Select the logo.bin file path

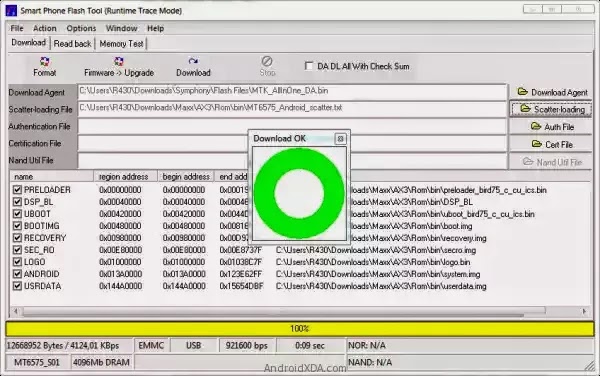[373, 262]
